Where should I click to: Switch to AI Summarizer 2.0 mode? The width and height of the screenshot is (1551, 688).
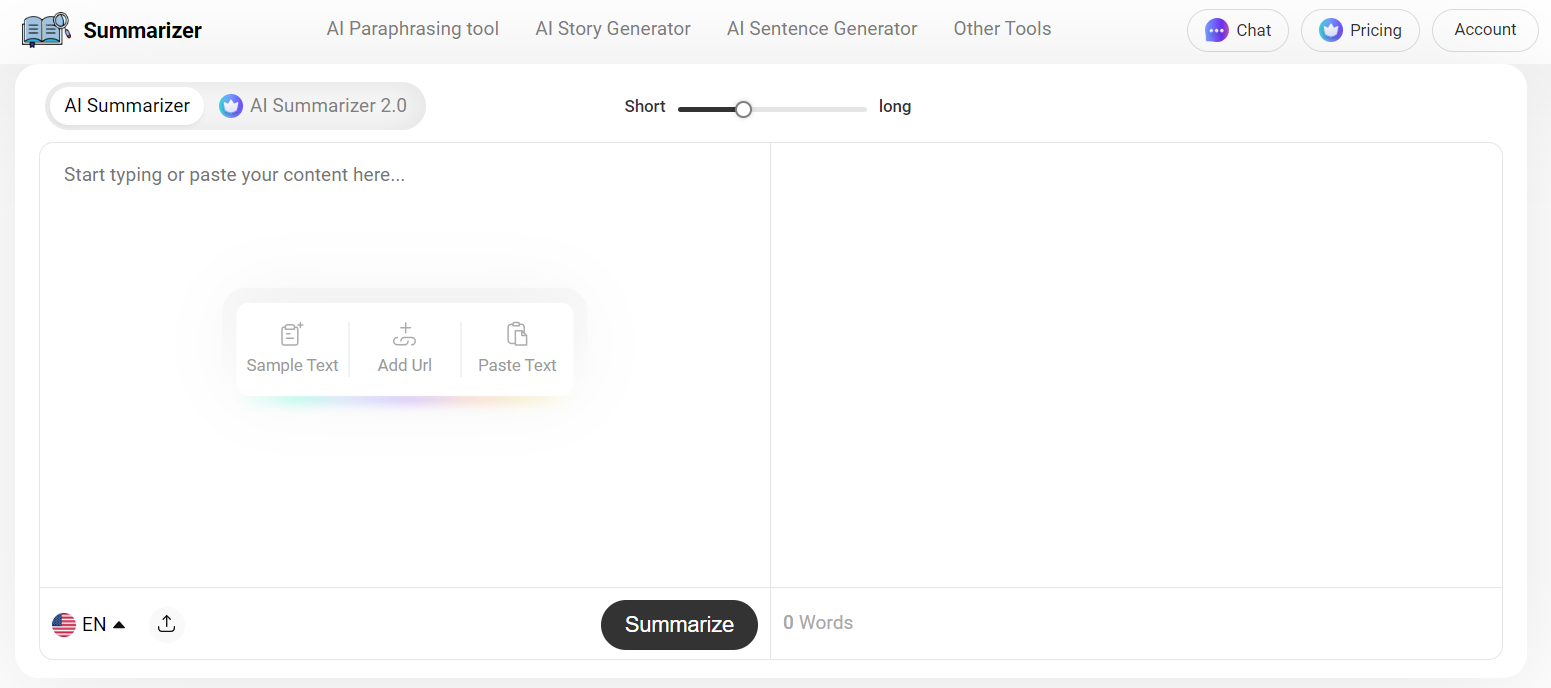[327, 106]
